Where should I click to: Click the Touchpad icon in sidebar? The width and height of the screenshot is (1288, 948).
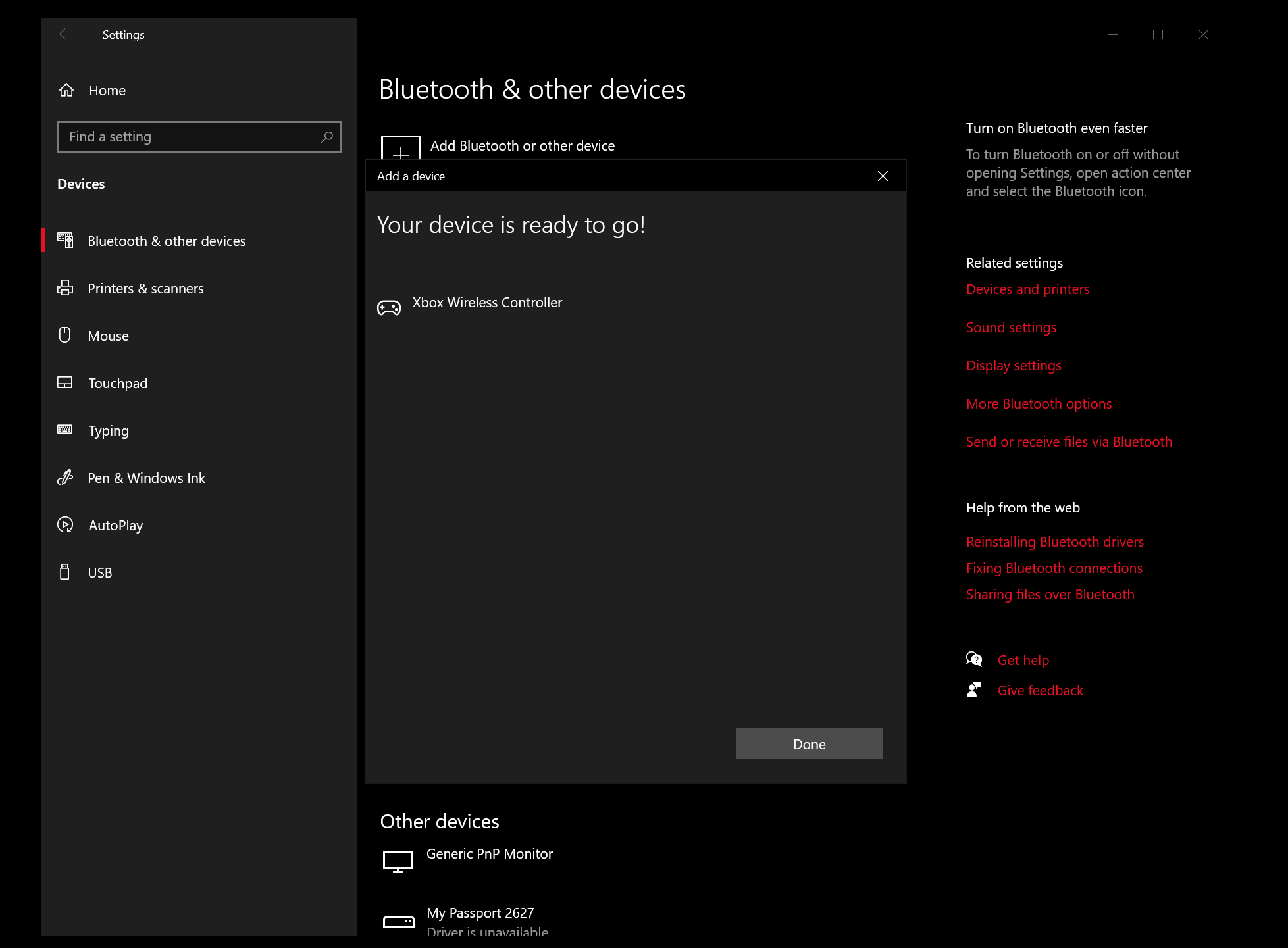coord(64,383)
